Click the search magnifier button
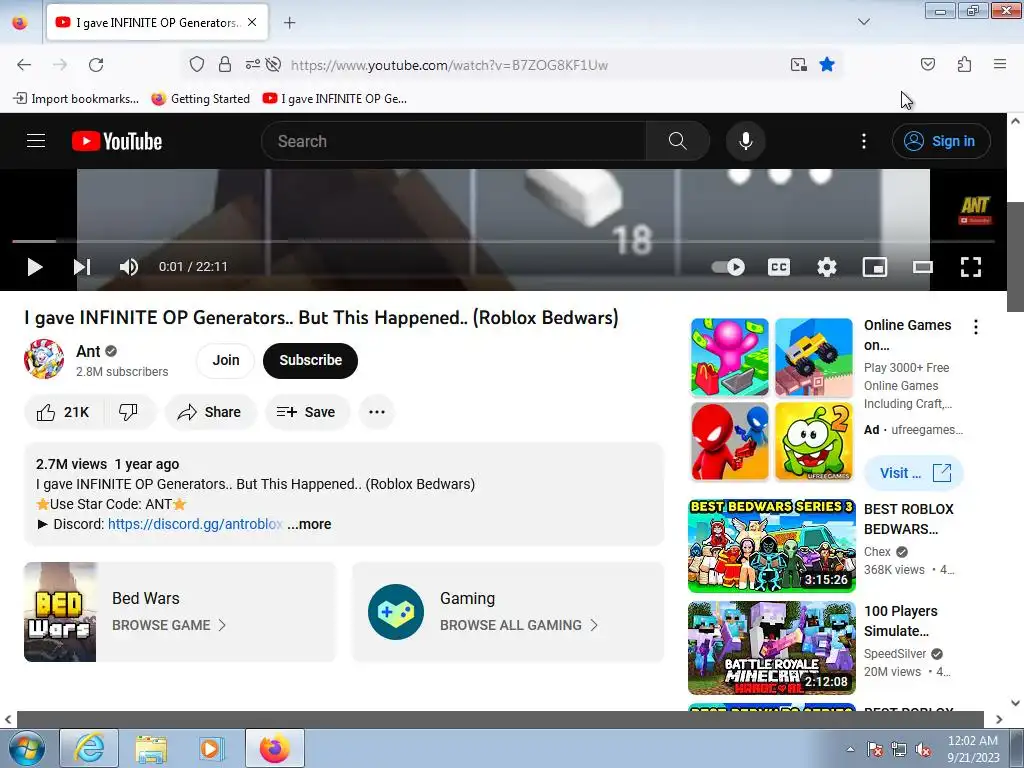1024x768 pixels. point(678,141)
